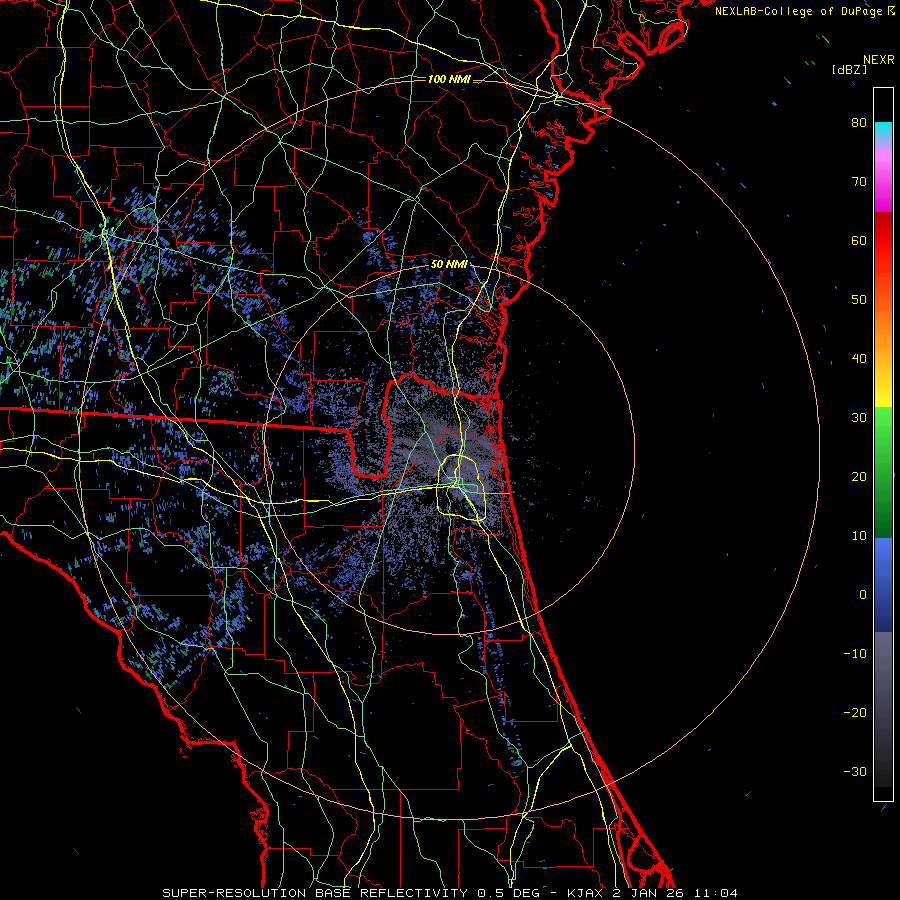
Task: Click the -30 value on dBZ scale
Action: 855,771
